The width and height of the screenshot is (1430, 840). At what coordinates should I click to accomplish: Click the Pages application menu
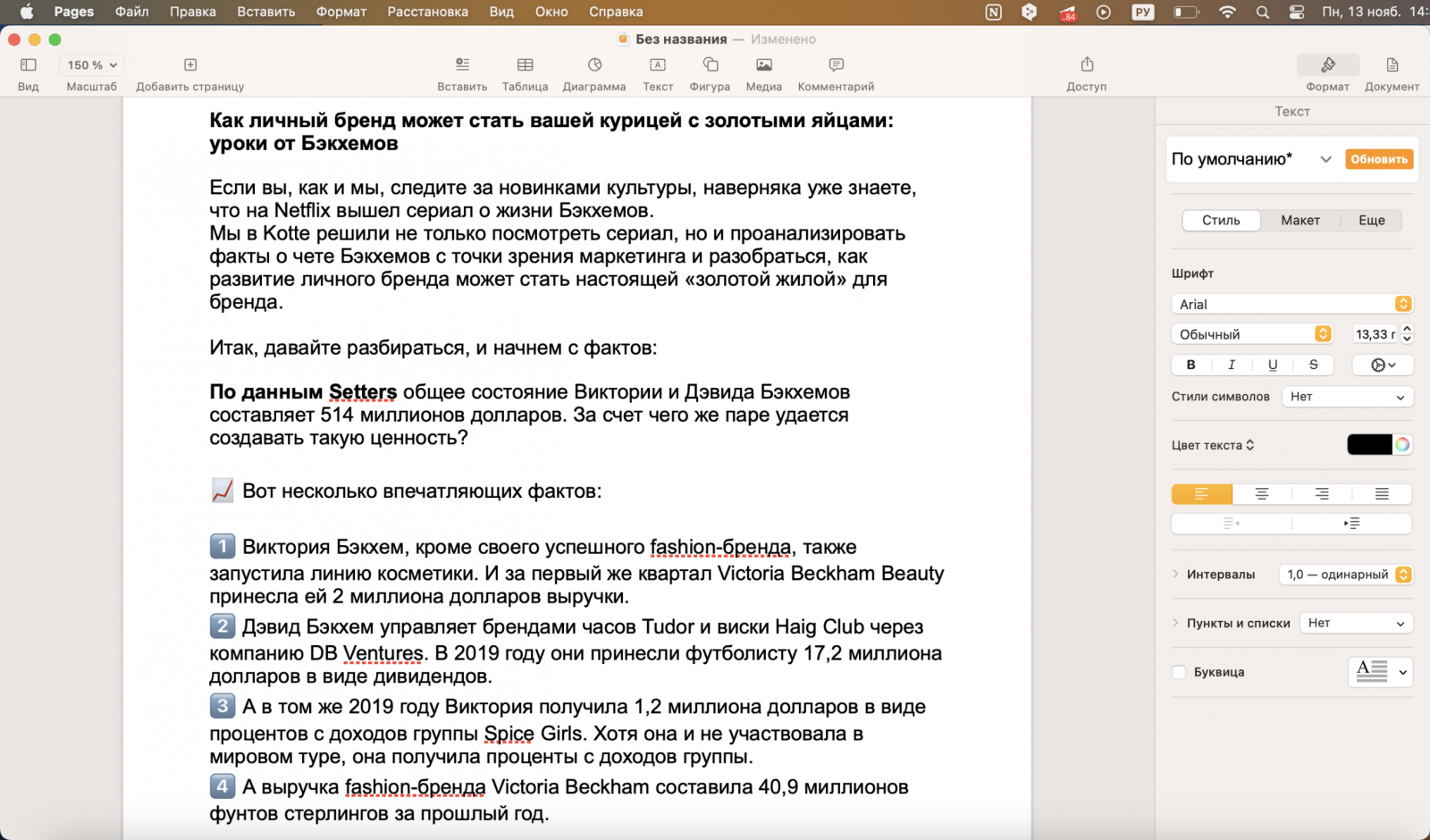click(74, 13)
